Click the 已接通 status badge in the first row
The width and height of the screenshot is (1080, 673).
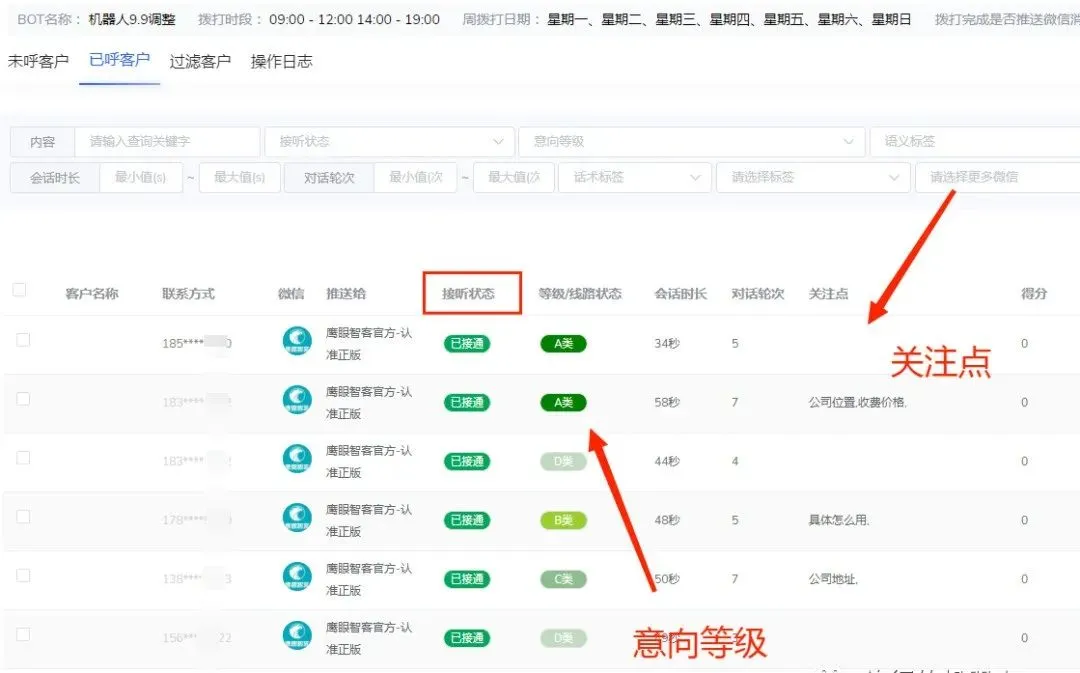tap(466, 343)
